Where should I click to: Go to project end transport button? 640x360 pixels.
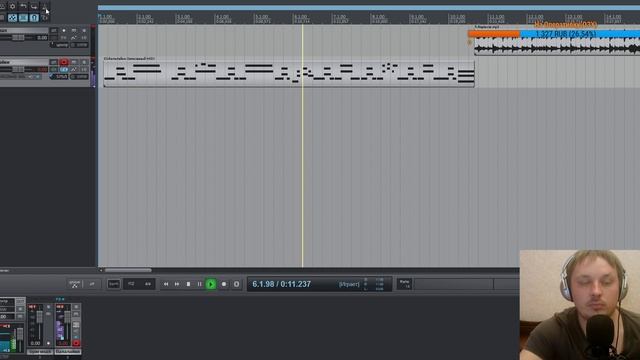(x=177, y=284)
